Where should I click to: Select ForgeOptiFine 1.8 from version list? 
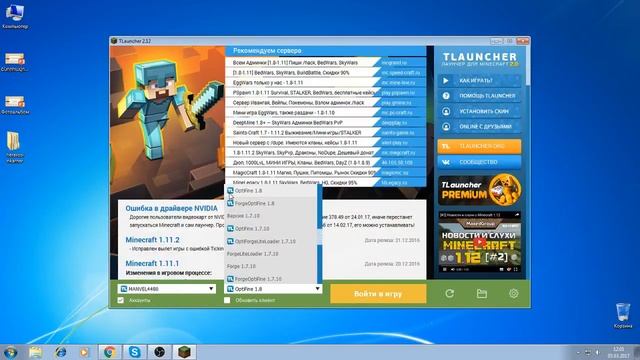tap(270, 203)
